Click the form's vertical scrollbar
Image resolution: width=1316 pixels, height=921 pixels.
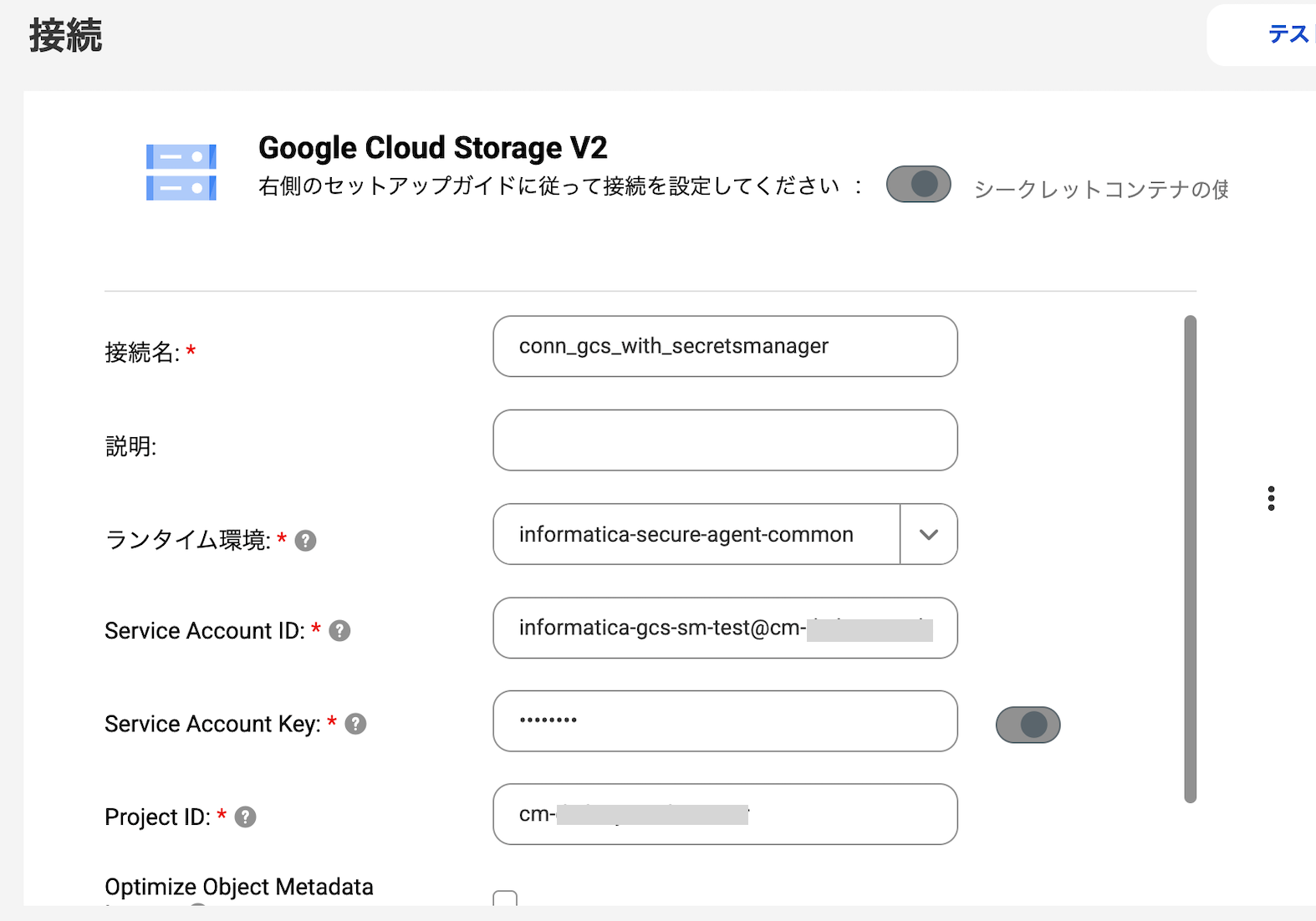click(x=1190, y=558)
